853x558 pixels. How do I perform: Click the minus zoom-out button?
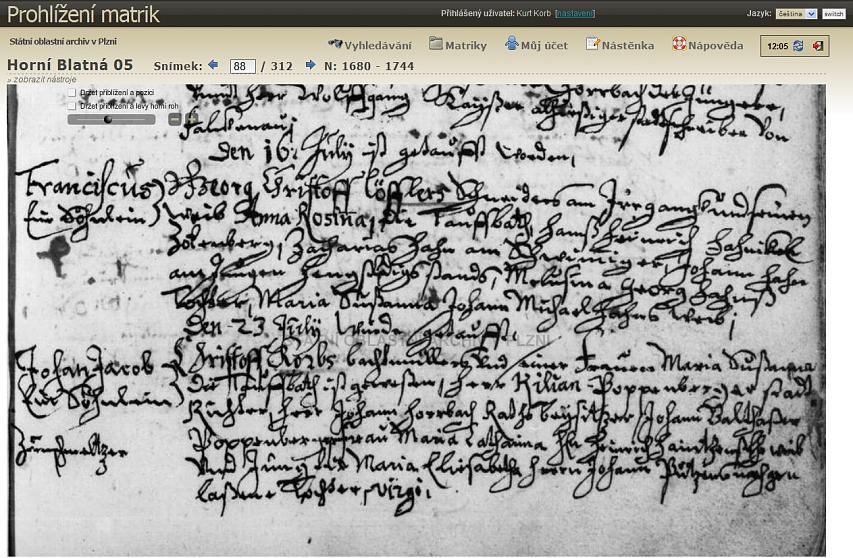(175, 119)
